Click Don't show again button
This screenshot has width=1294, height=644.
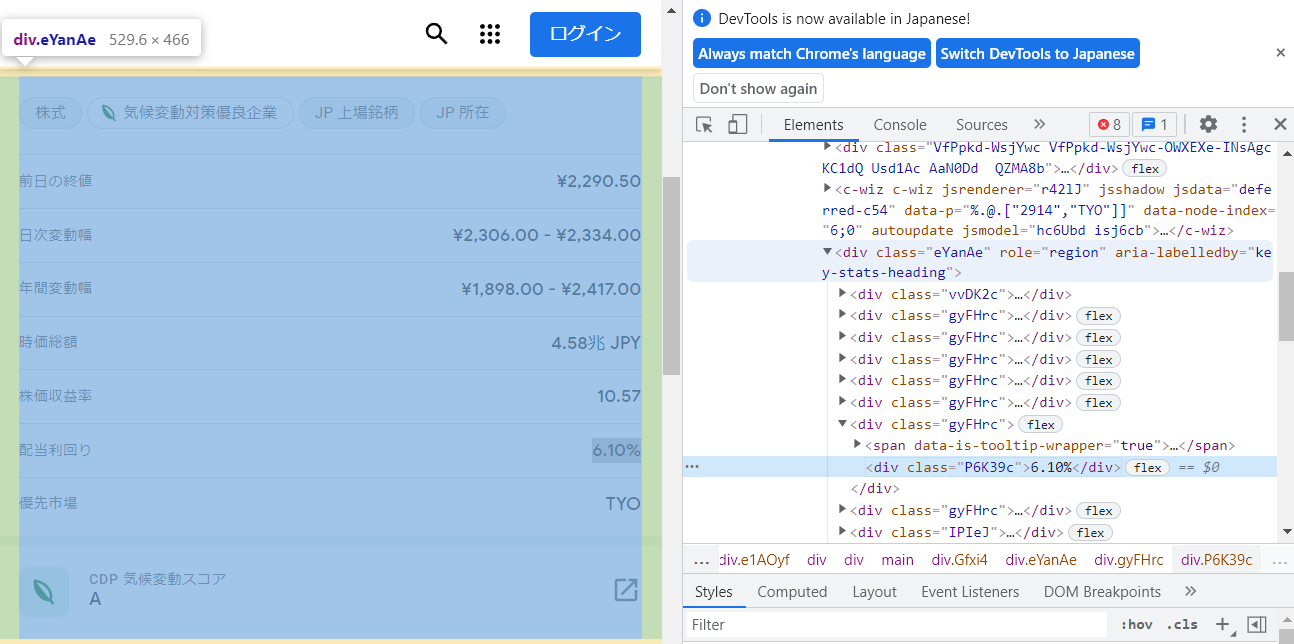pyautogui.click(x=758, y=89)
